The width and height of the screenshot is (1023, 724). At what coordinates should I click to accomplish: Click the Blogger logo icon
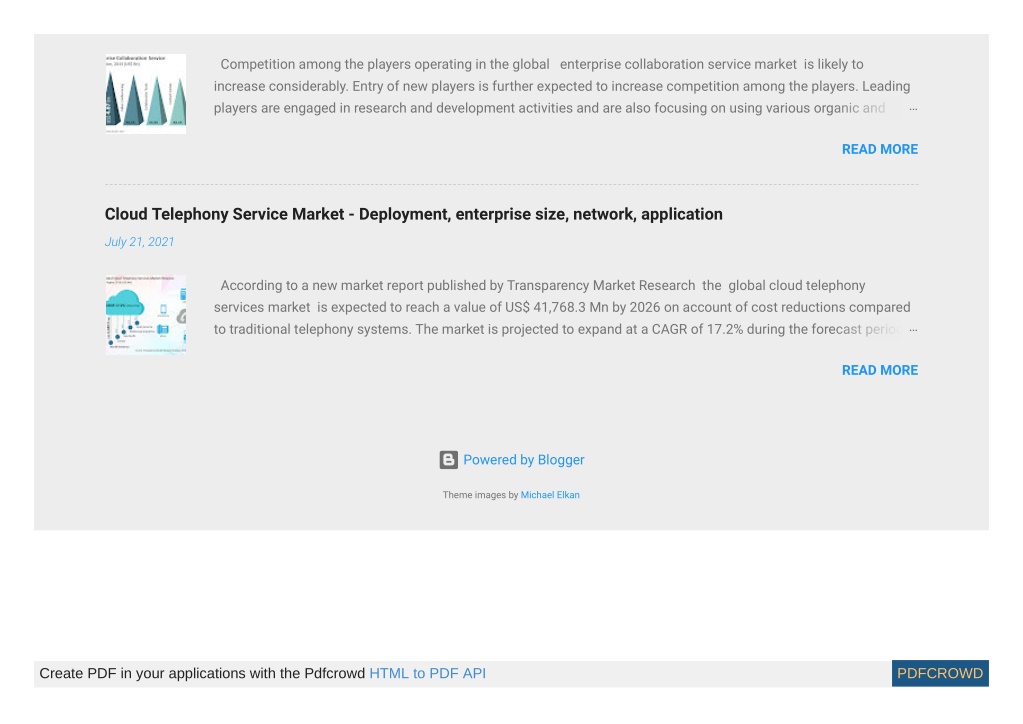click(448, 460)
